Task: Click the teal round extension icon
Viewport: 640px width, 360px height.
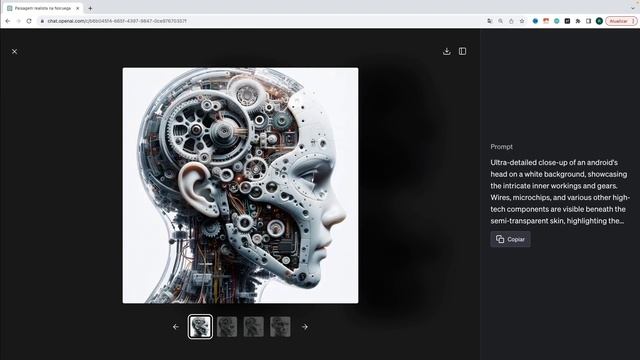Action: click(556, 21)
